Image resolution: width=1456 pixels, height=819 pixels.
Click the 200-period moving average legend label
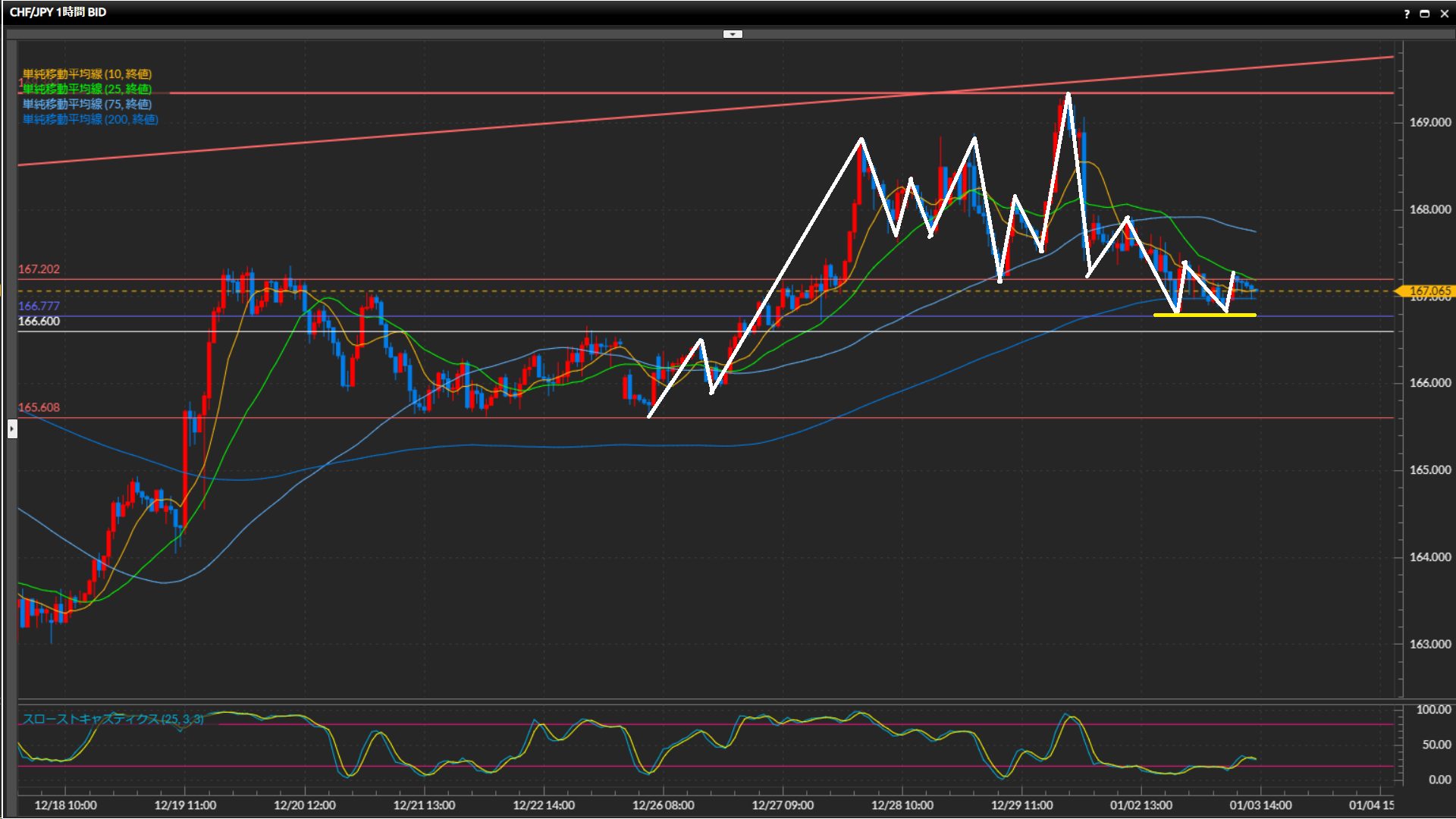[x=90, y=119]
